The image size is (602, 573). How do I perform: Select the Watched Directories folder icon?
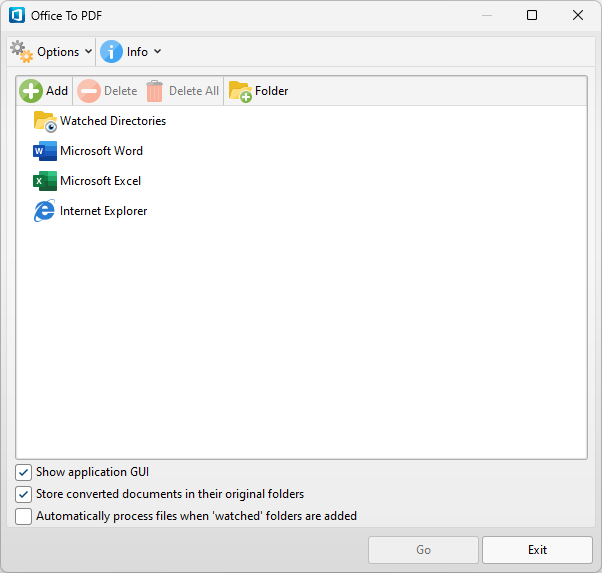(x=45, y=121)
